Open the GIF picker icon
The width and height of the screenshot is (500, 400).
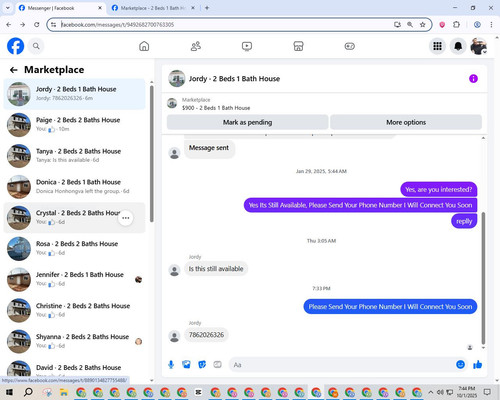(x=217, y=365)
